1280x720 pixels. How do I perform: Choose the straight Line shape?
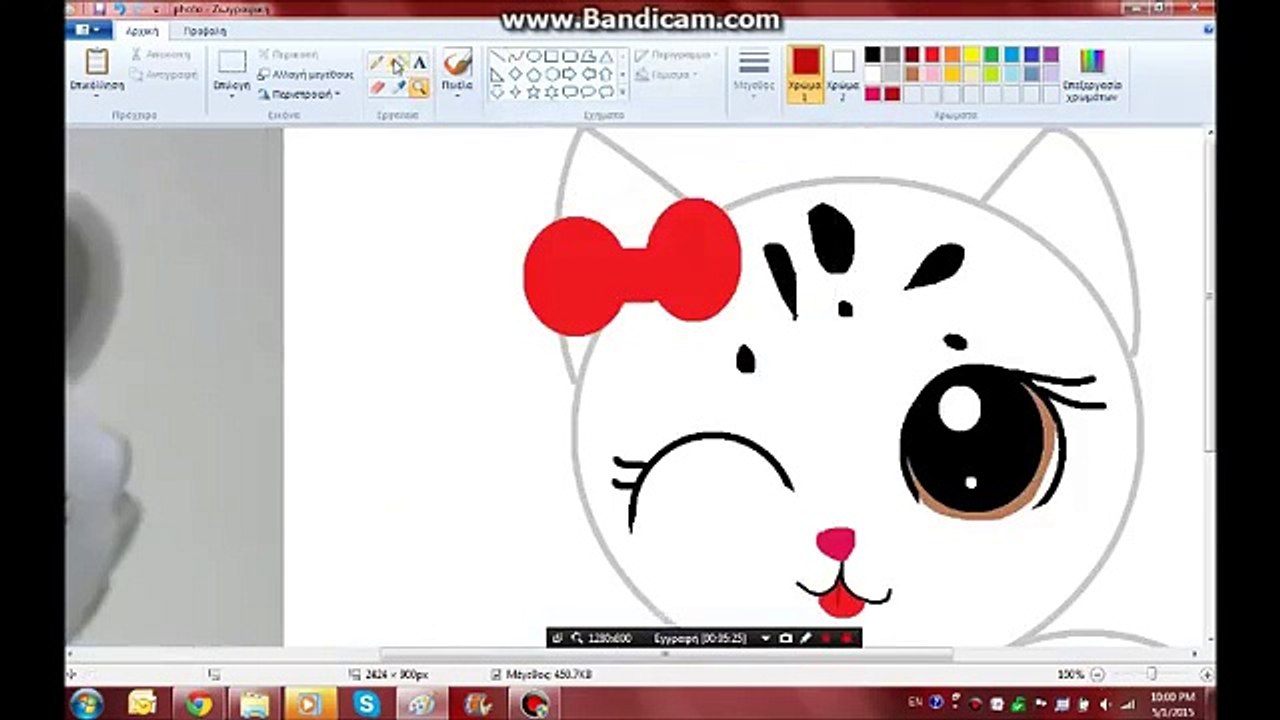coord(497,57)
